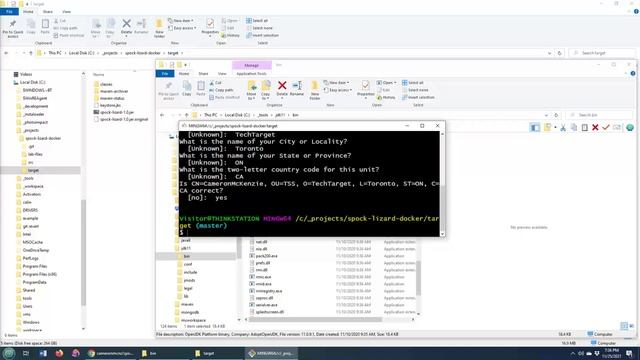Click Windows Start button
The height and width of the screenshot is (360, 640).
tap(9, 353)
